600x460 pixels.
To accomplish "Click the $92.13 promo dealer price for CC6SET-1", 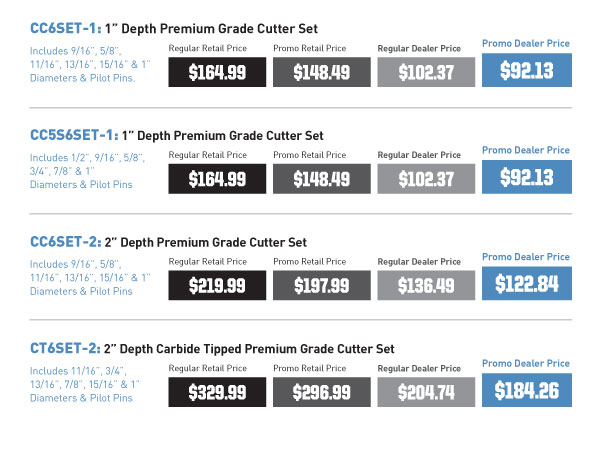I will [x=527, y=70].
